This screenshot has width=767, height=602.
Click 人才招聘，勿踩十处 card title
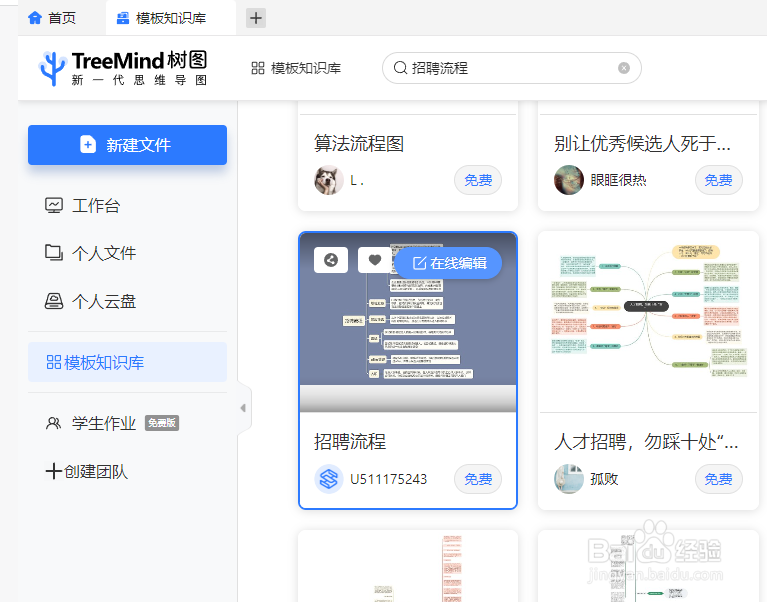tap(646, 442)
